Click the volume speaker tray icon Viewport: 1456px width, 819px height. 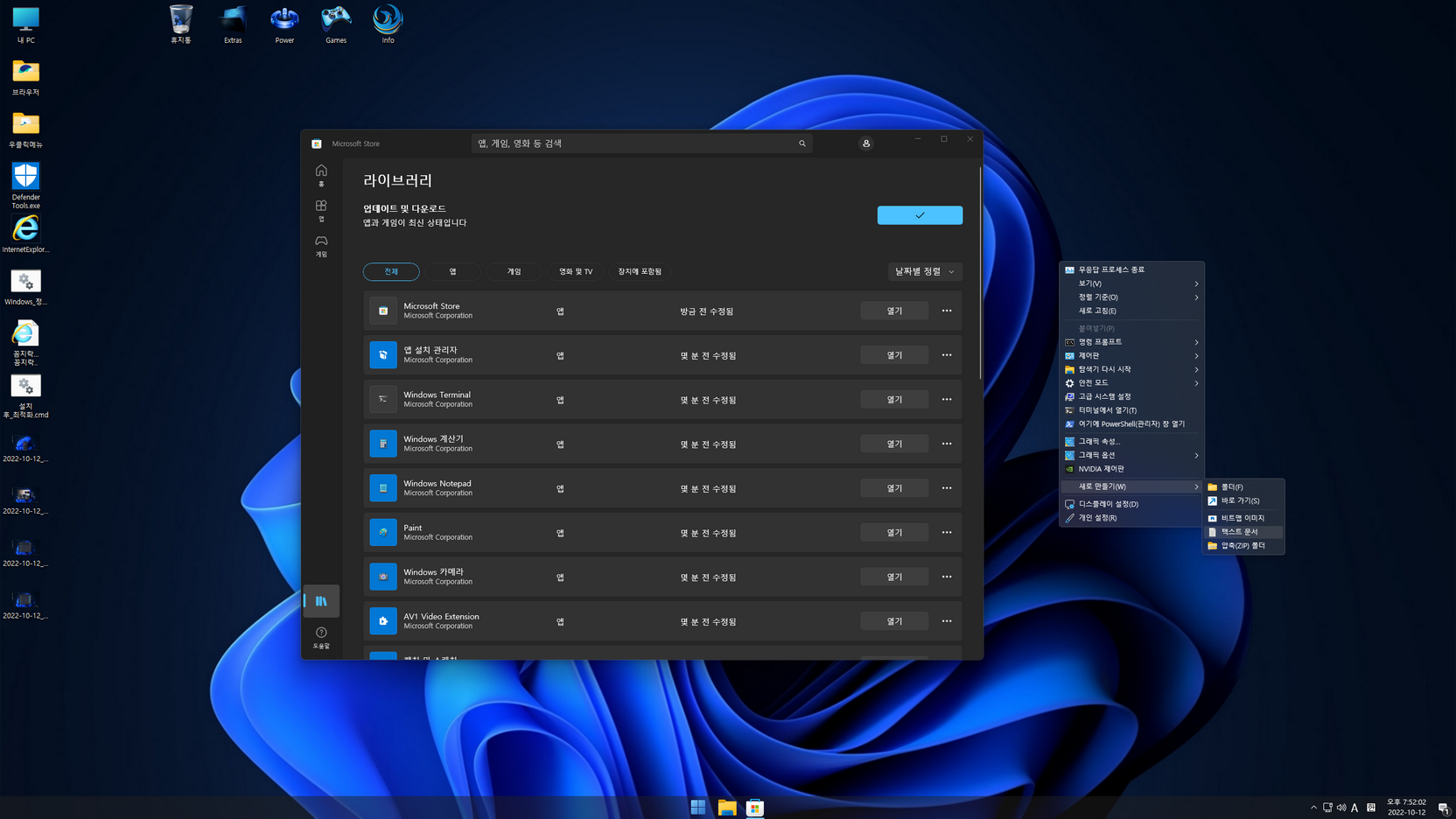tap(1341, 808)
